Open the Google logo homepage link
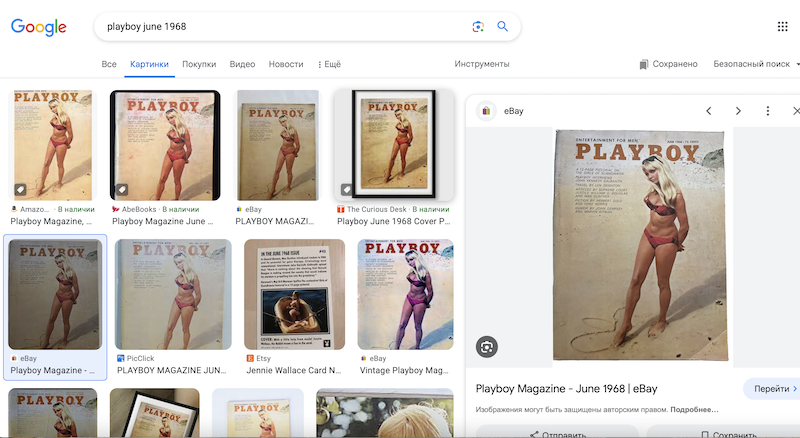Image resolution: width=800 pixels, height=438 pixels. [x=39, y=27]
